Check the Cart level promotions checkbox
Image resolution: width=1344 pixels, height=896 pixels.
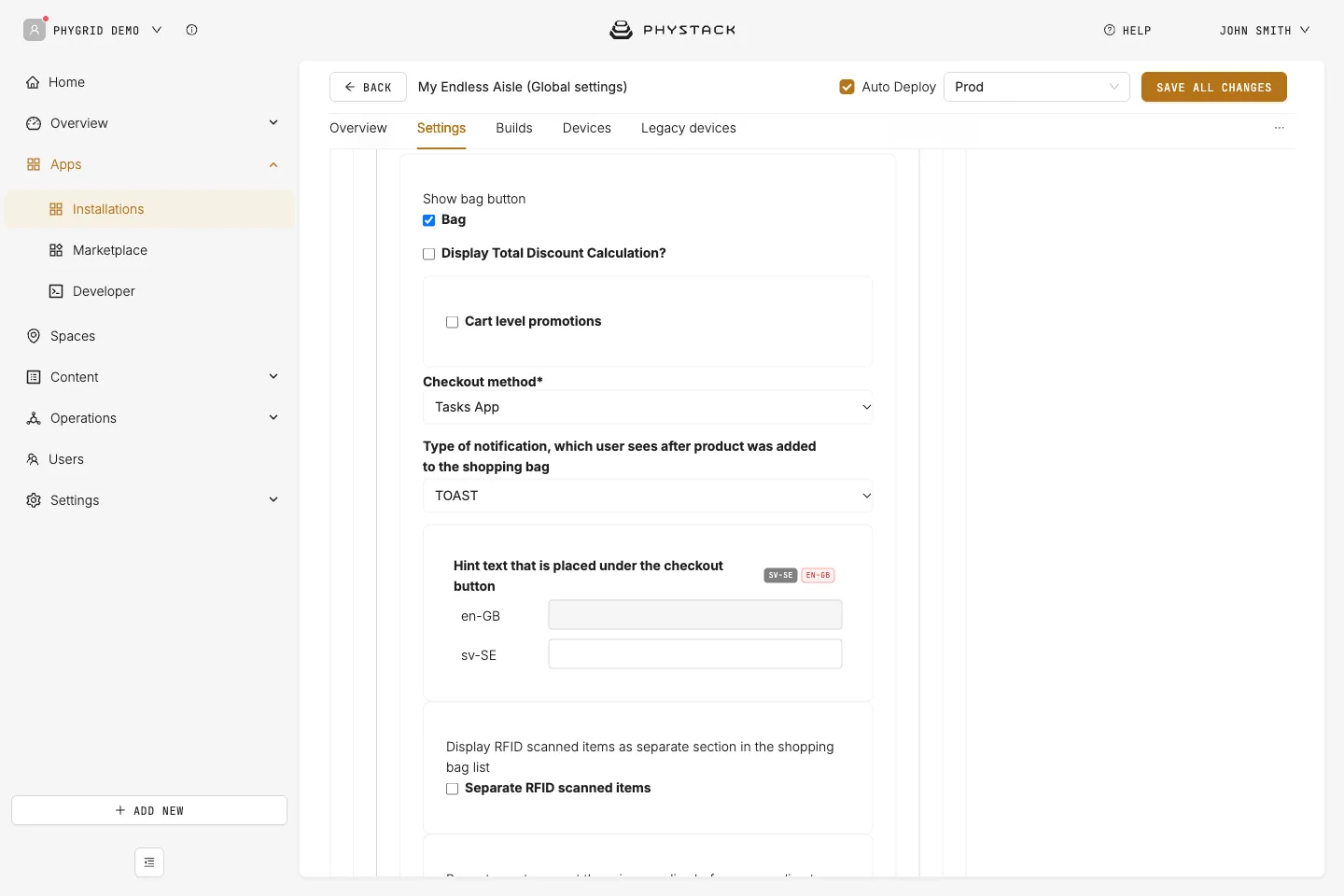pos(453,322)
